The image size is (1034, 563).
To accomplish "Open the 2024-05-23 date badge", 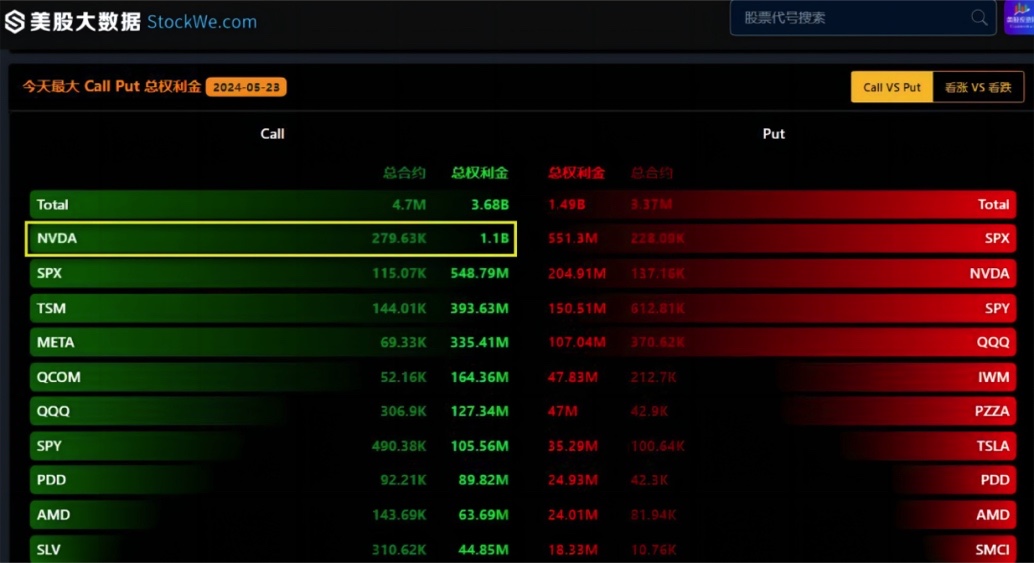I will [246, 87].
